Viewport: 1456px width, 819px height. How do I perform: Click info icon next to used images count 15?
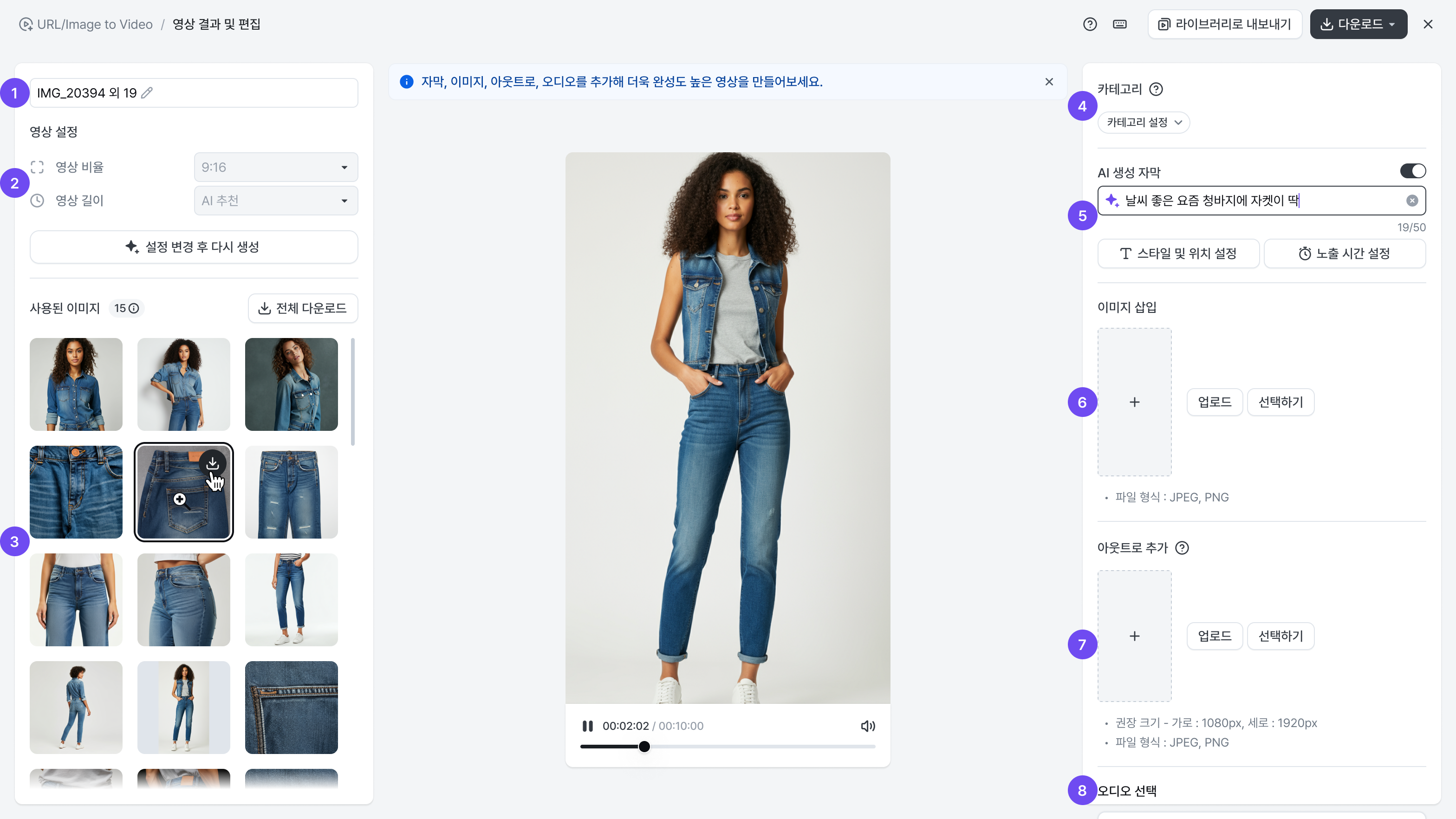coord(134,308)
